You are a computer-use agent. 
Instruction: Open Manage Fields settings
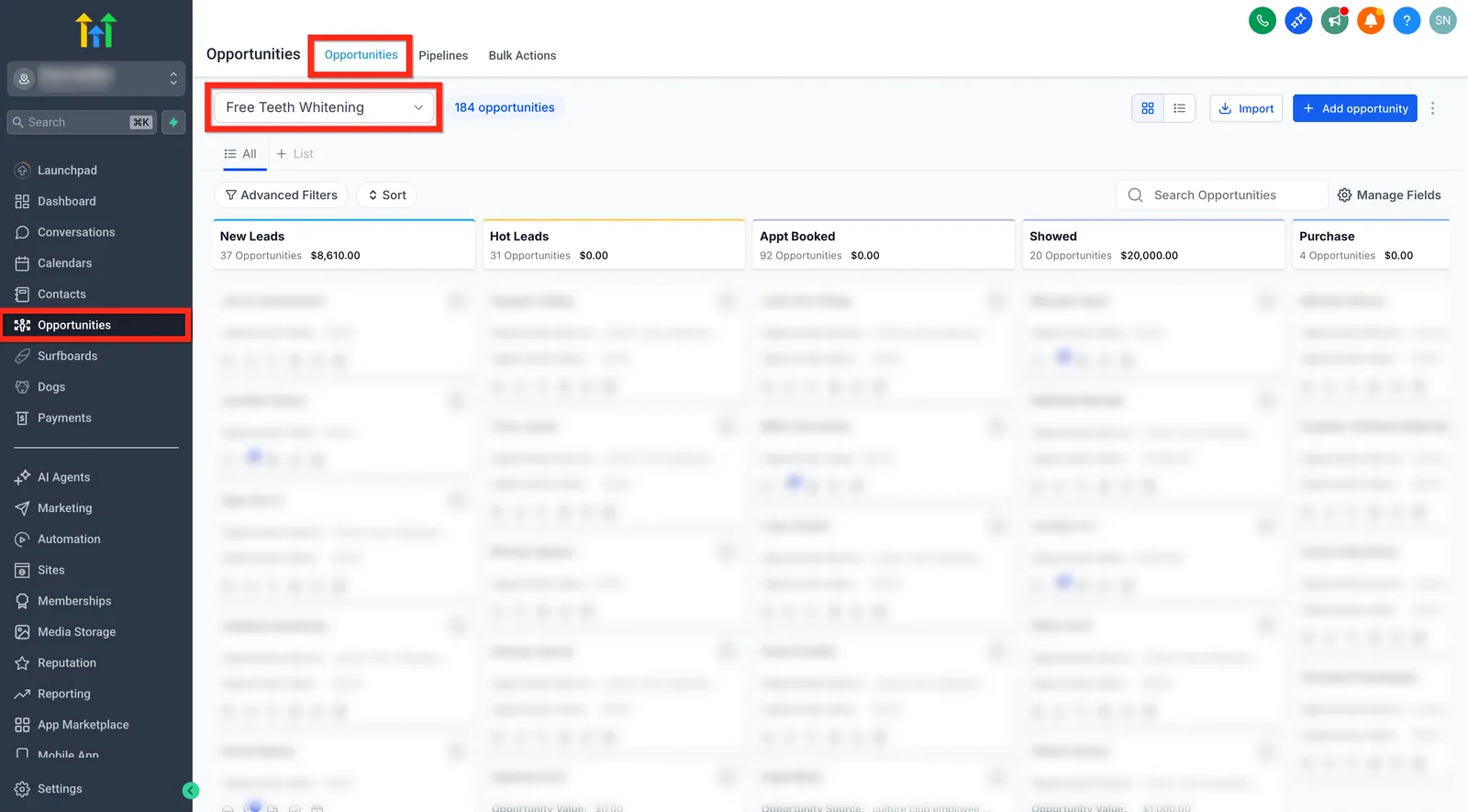[1389, 195]
